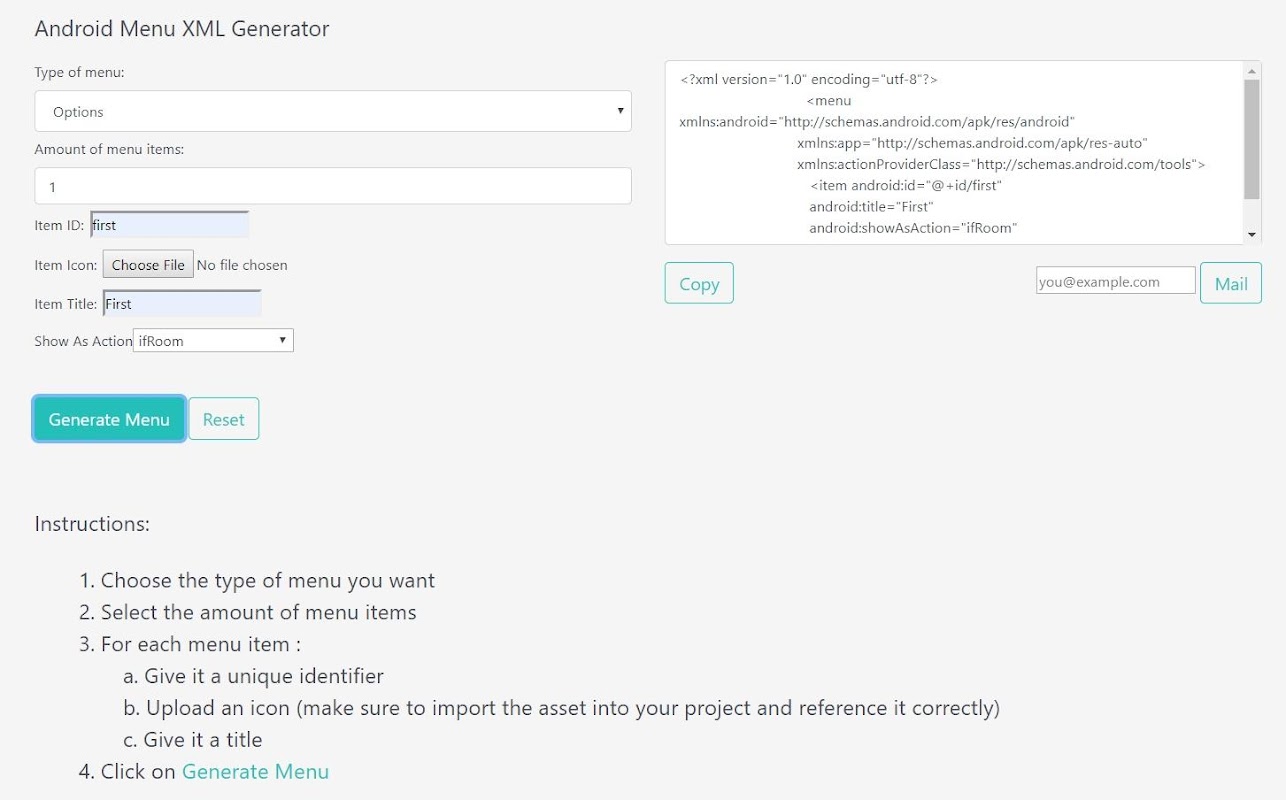Click the XML output scroll down arrow

(x=1252, y=234)
